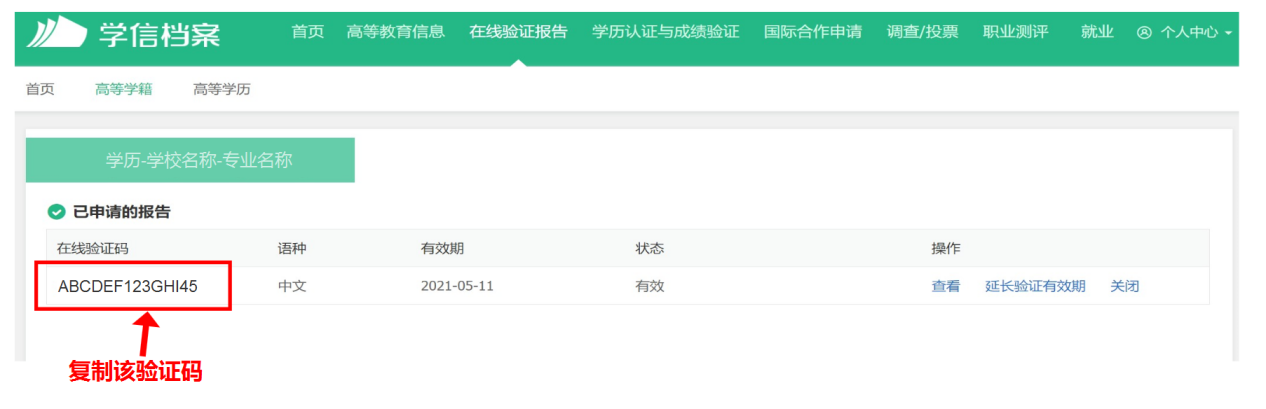The image size is (1266, 409).
Task: Select the 学历-学校名称-专业名称 green tab
Action: click(190, 160)
